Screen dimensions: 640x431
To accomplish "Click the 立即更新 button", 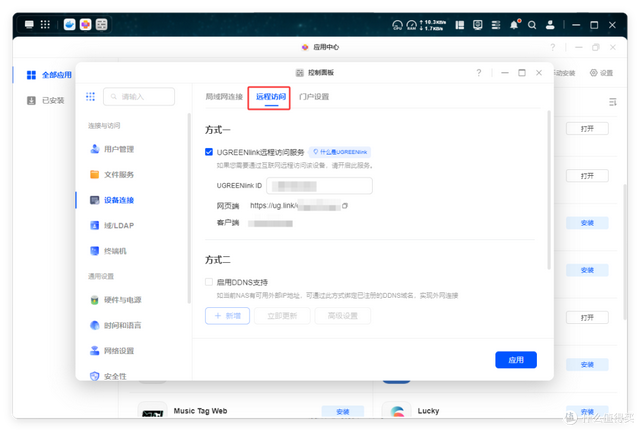I will pos(282,316).
